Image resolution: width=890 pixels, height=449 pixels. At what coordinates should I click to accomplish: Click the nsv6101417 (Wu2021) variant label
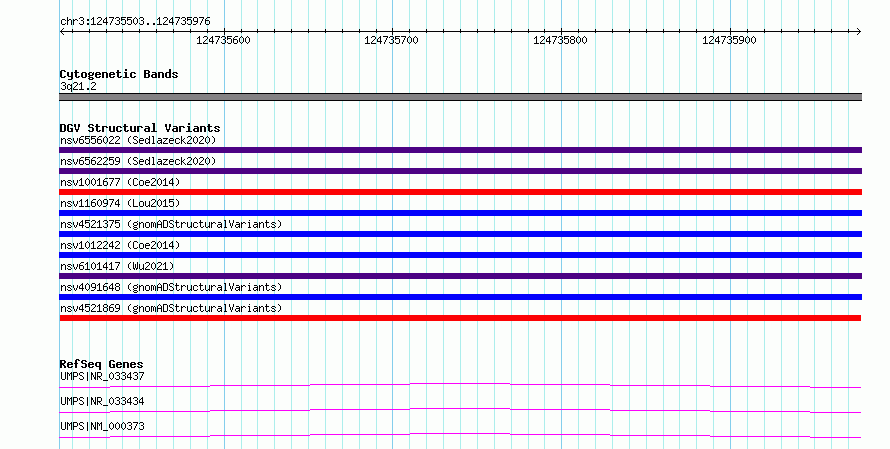click(117, 266)
